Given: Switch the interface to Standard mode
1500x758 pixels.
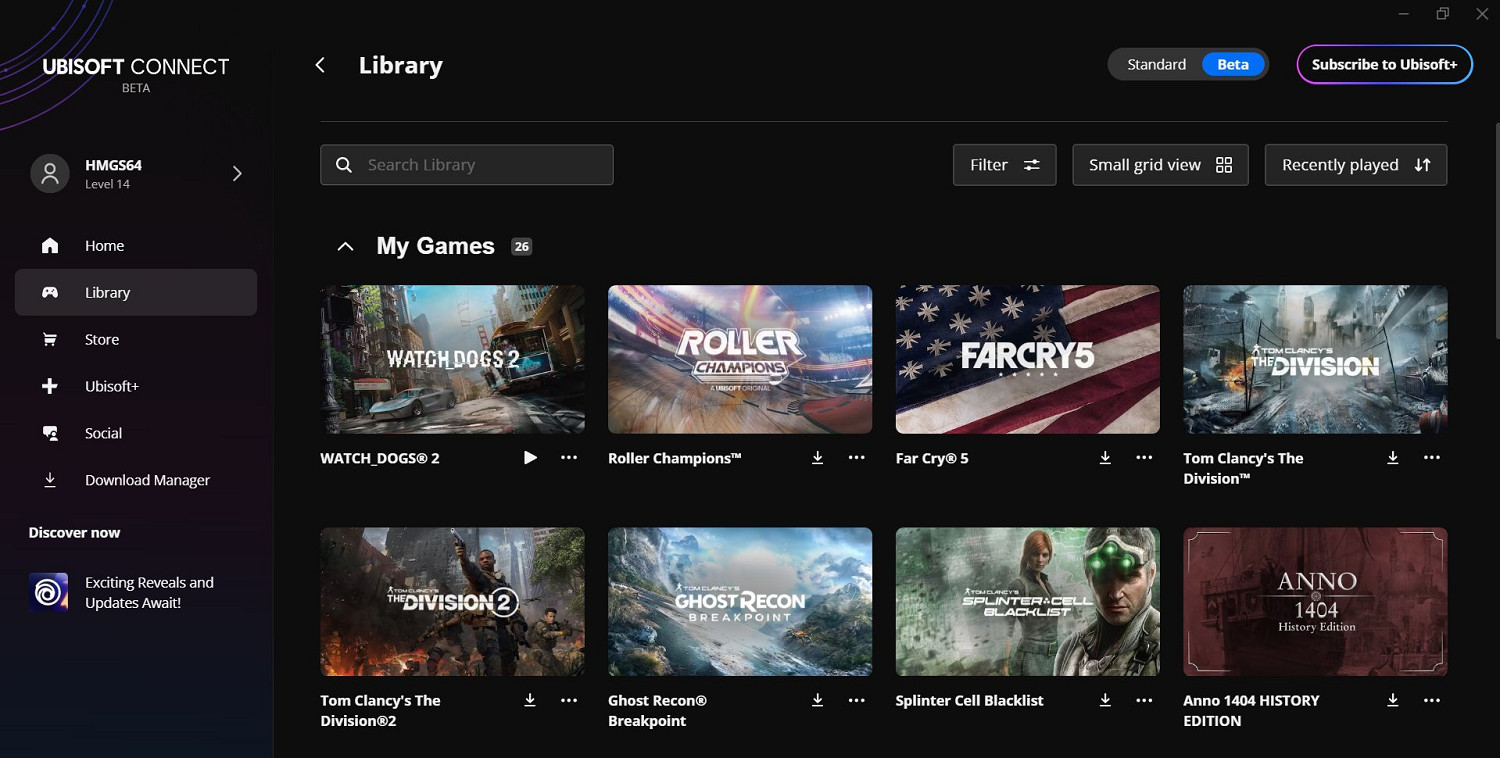Looking at the screenshot, I should pyautogui.click(x=1155, y=63).
